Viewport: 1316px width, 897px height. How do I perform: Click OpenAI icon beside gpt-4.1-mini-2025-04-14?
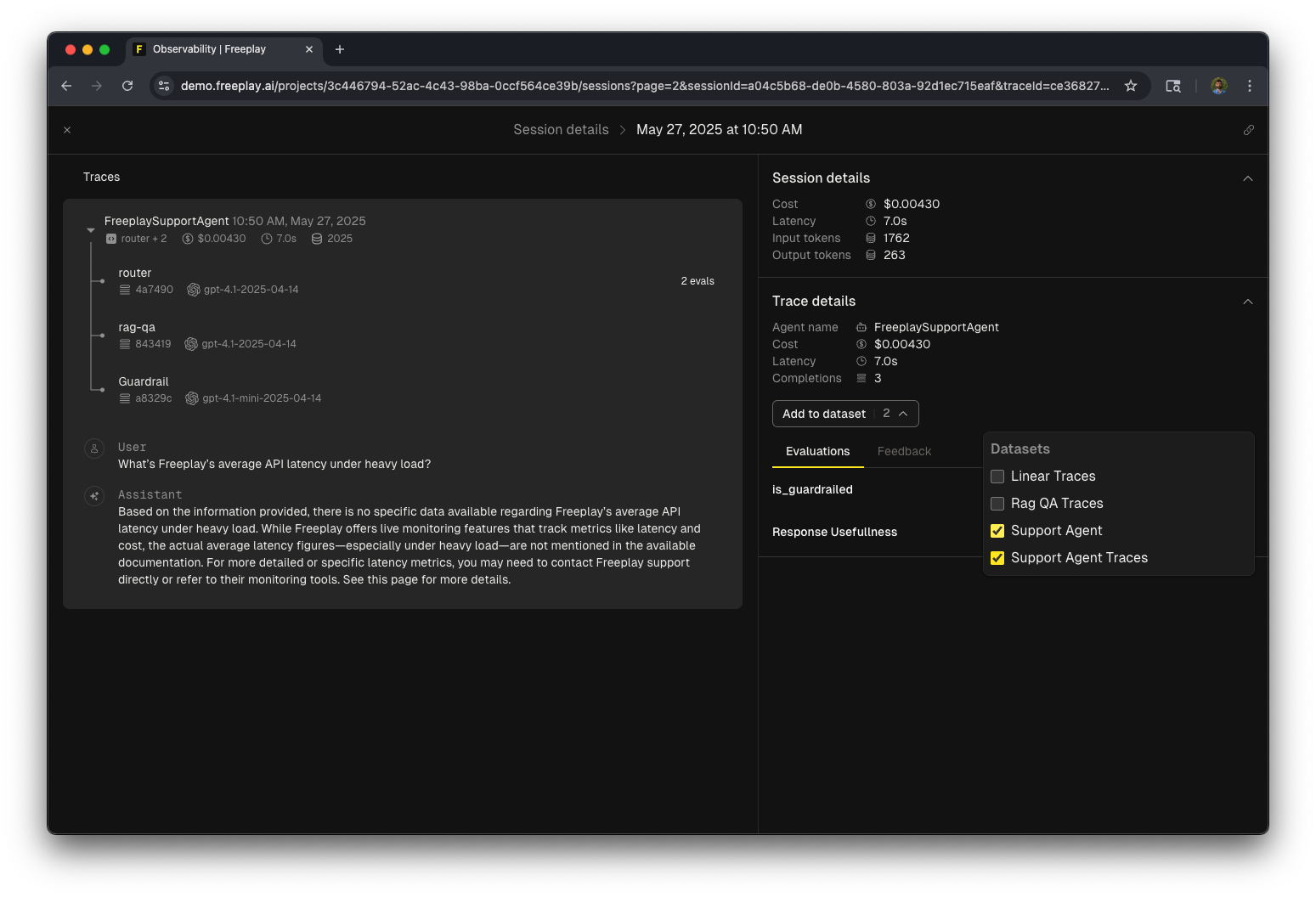pyautogui.click(x=192, y=398)
